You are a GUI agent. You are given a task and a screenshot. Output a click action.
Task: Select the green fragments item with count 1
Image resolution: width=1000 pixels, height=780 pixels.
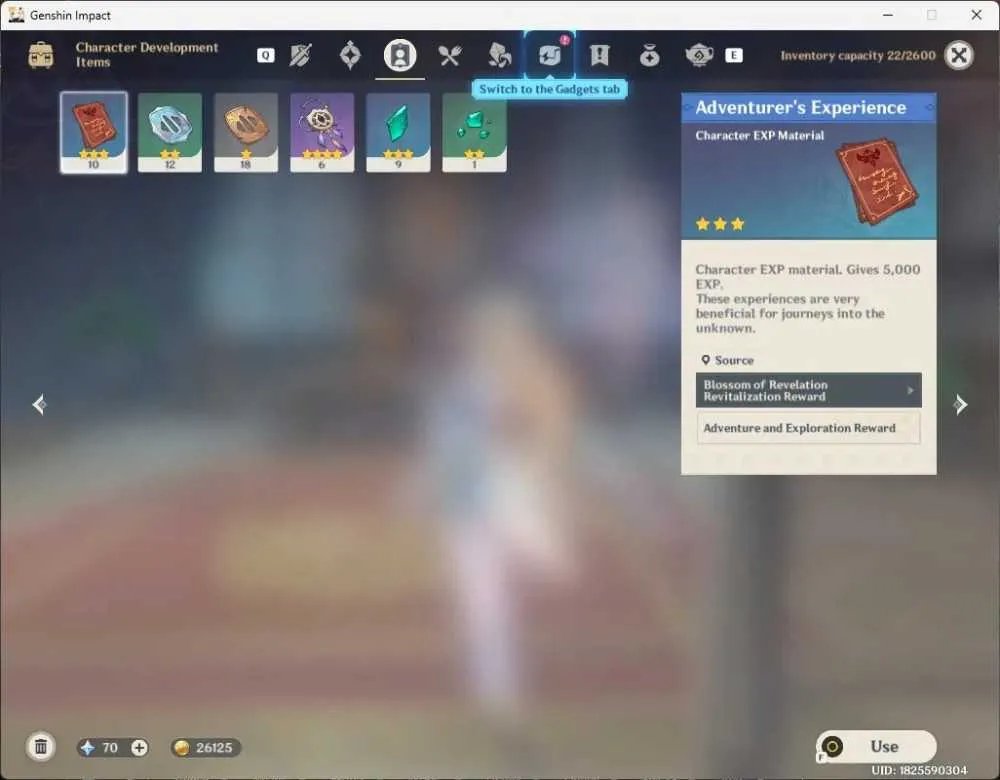click(x=474, y=133)
